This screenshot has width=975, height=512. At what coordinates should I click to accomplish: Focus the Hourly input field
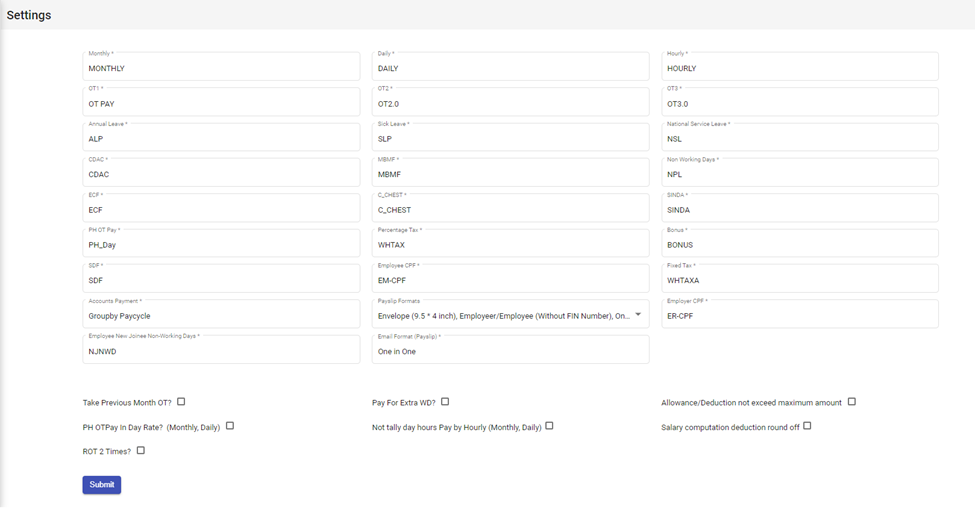pos(800,68)
